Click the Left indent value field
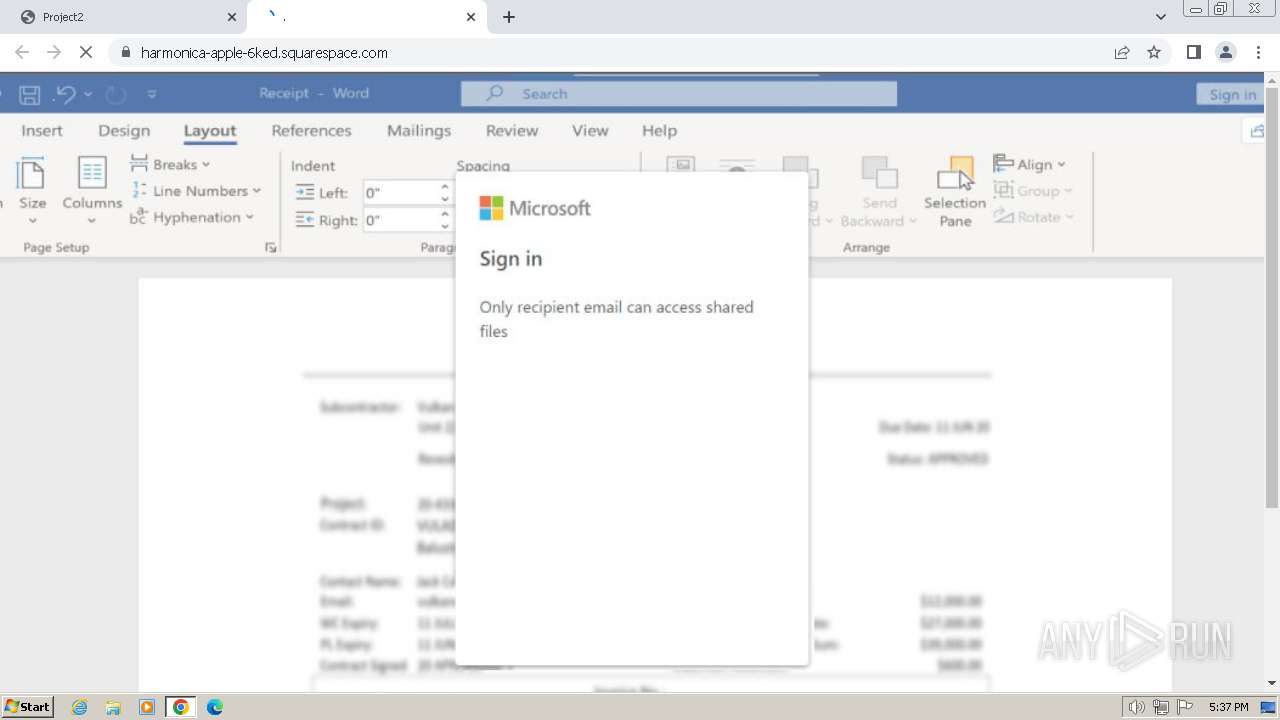Viewport: 1280px width, 720px height. [399, 193]
